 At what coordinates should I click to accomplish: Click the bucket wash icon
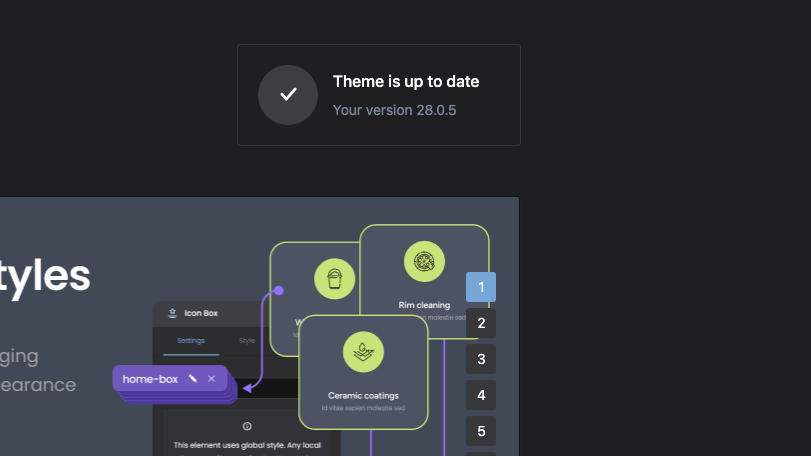pyautogui.click(x=334, y=278)
